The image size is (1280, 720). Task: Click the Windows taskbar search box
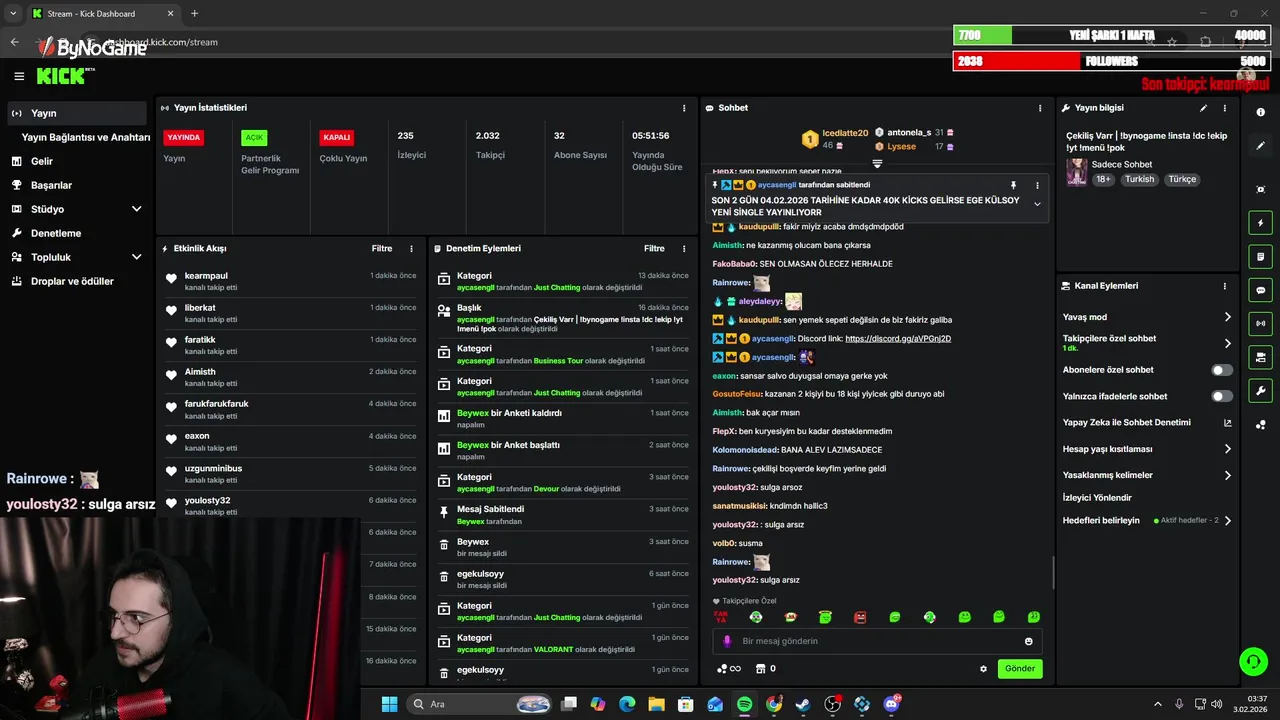481,704
